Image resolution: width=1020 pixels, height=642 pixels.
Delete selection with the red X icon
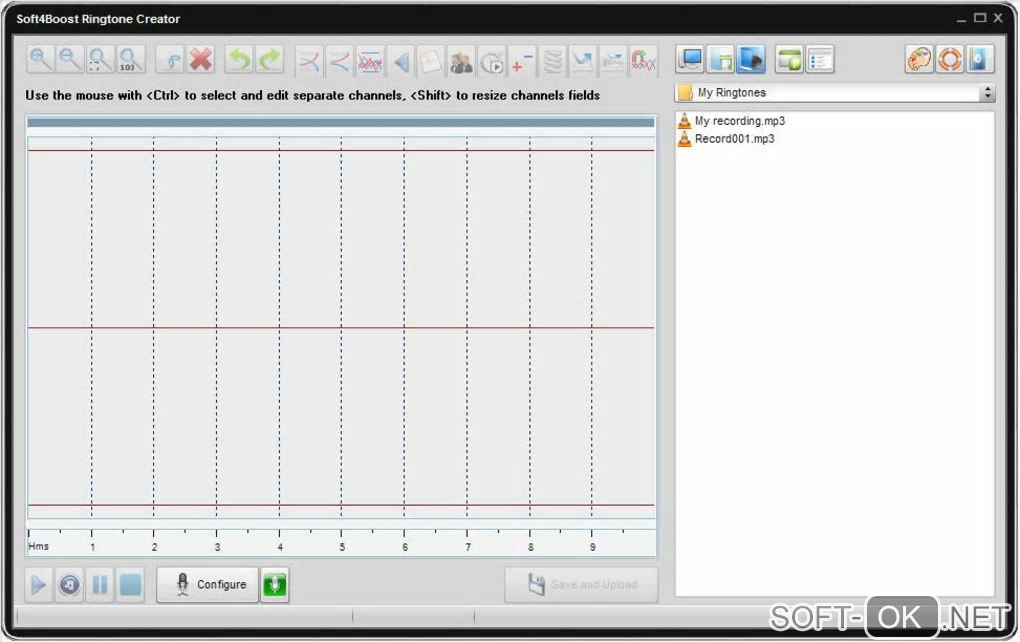point(201,60)
